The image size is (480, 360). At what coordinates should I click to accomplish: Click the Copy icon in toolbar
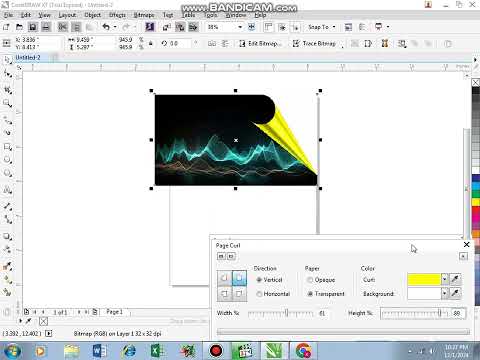[76, 27]
